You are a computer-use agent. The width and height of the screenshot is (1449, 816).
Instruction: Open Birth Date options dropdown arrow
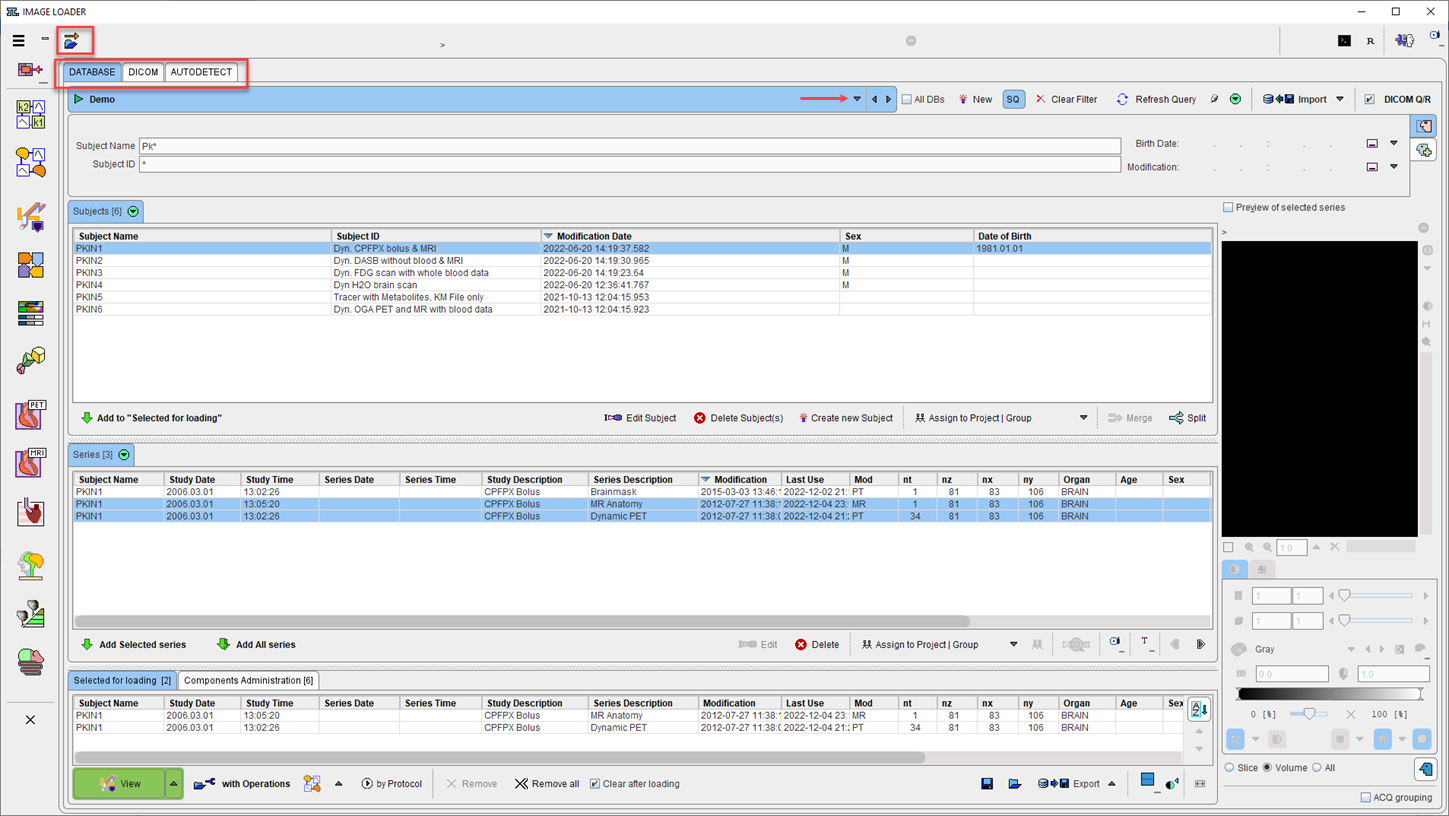point(1394,143)
